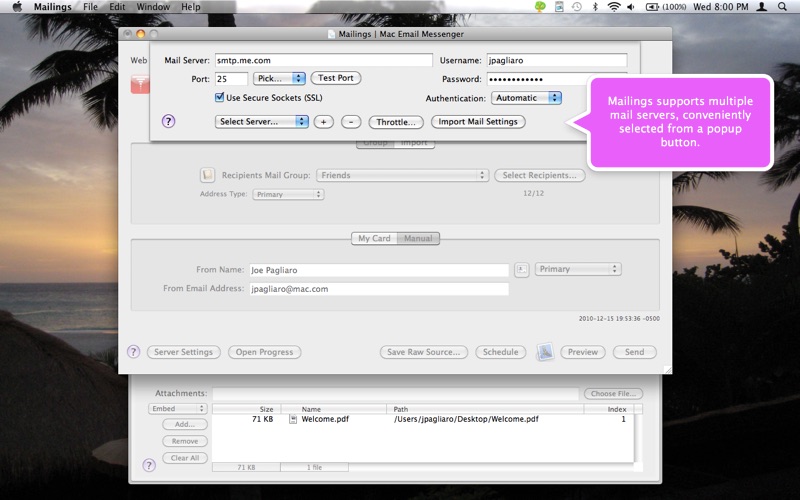The image size is (800, 500).
Task: Click the Choose File... button
Action: point(613,393)
